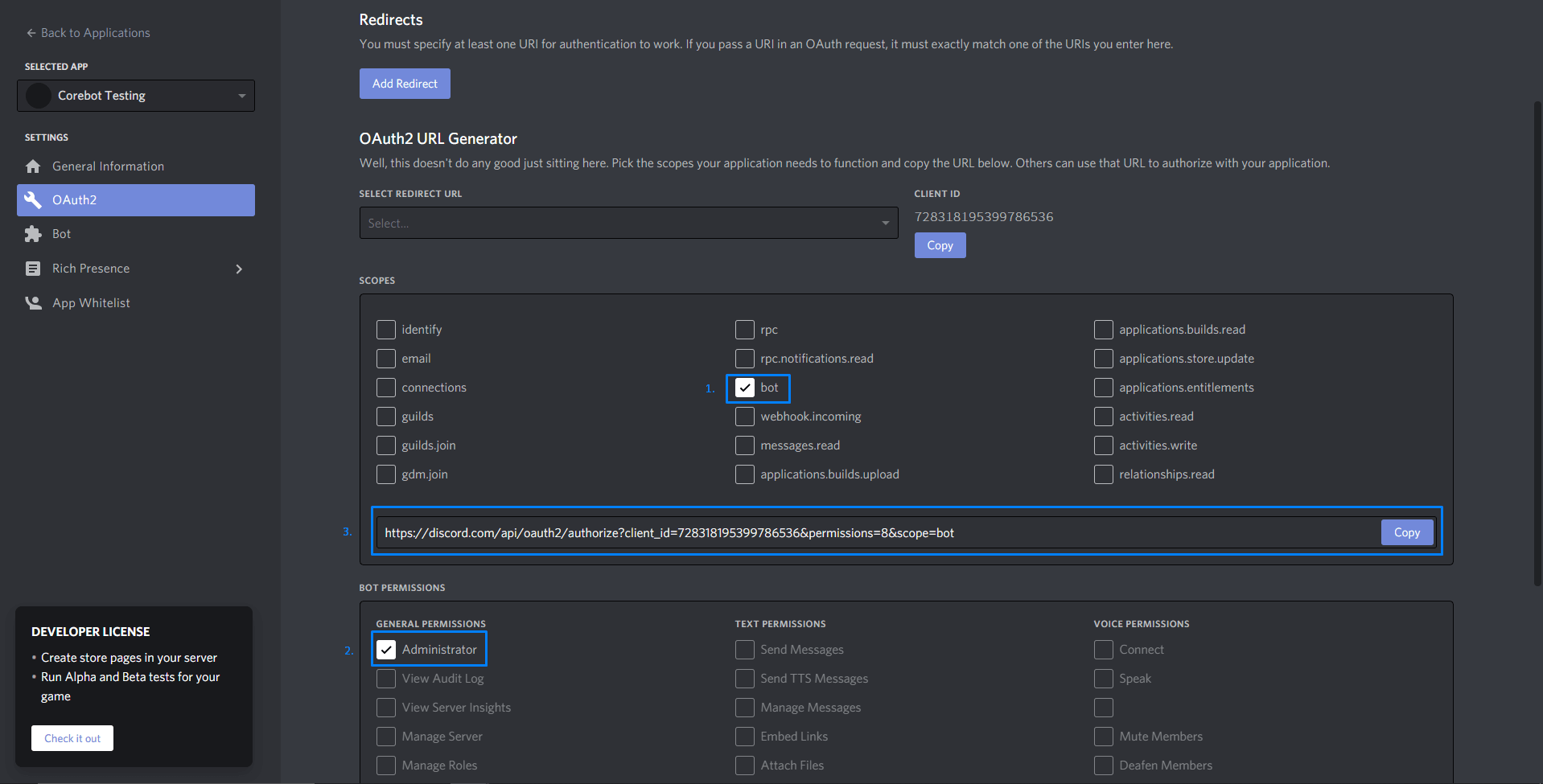Open App Whitelist settings
Screen dimensions: 1543x784
pyautogui.click(x=136, y=303)
